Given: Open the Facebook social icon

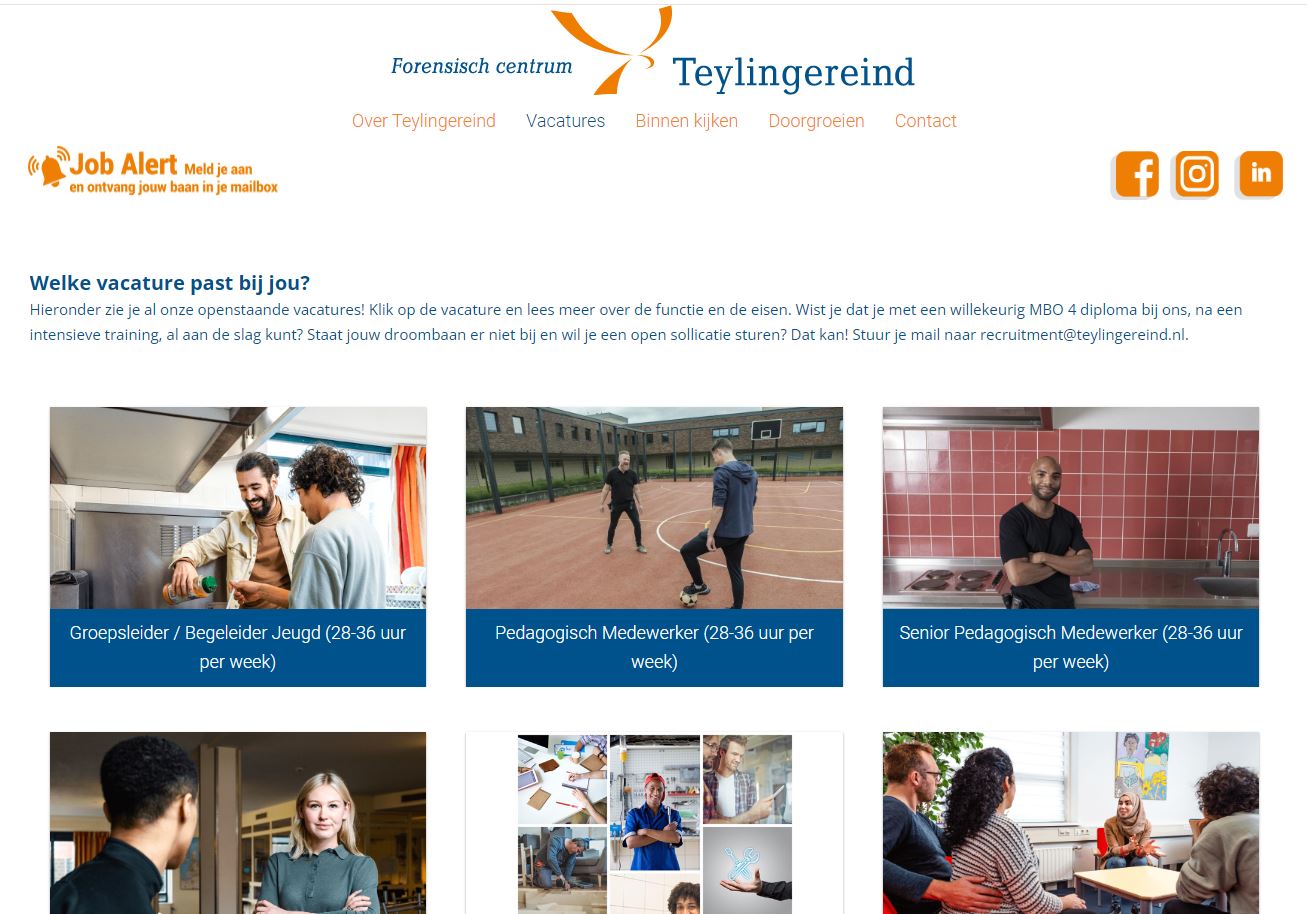Looking at the screenshot, I should click(1136, 174).
